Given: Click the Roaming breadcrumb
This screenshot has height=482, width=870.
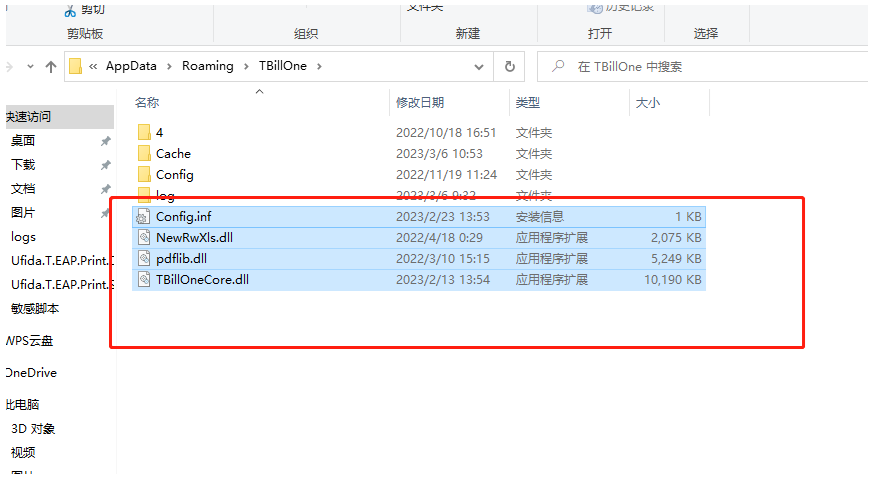Looking at the screenshot, I should pos(208,66).
